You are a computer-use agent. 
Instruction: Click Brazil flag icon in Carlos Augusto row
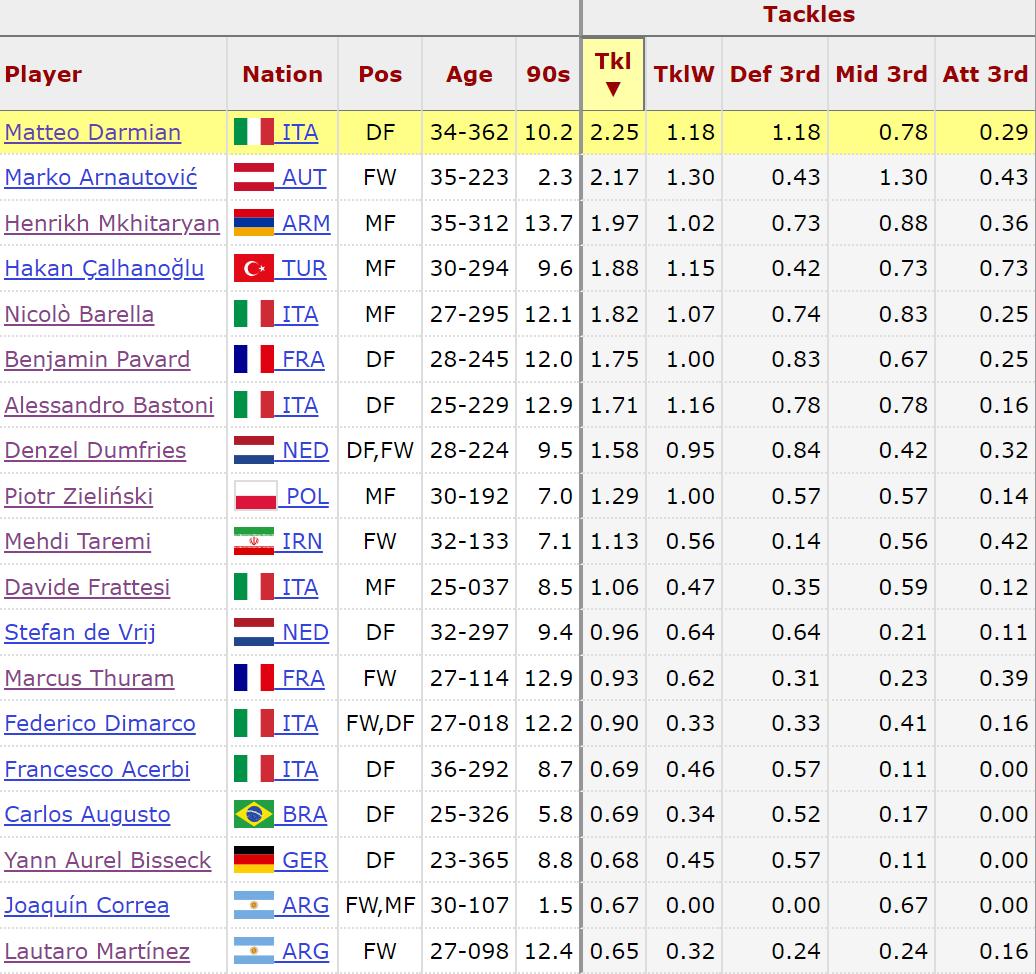pos(253,815)
